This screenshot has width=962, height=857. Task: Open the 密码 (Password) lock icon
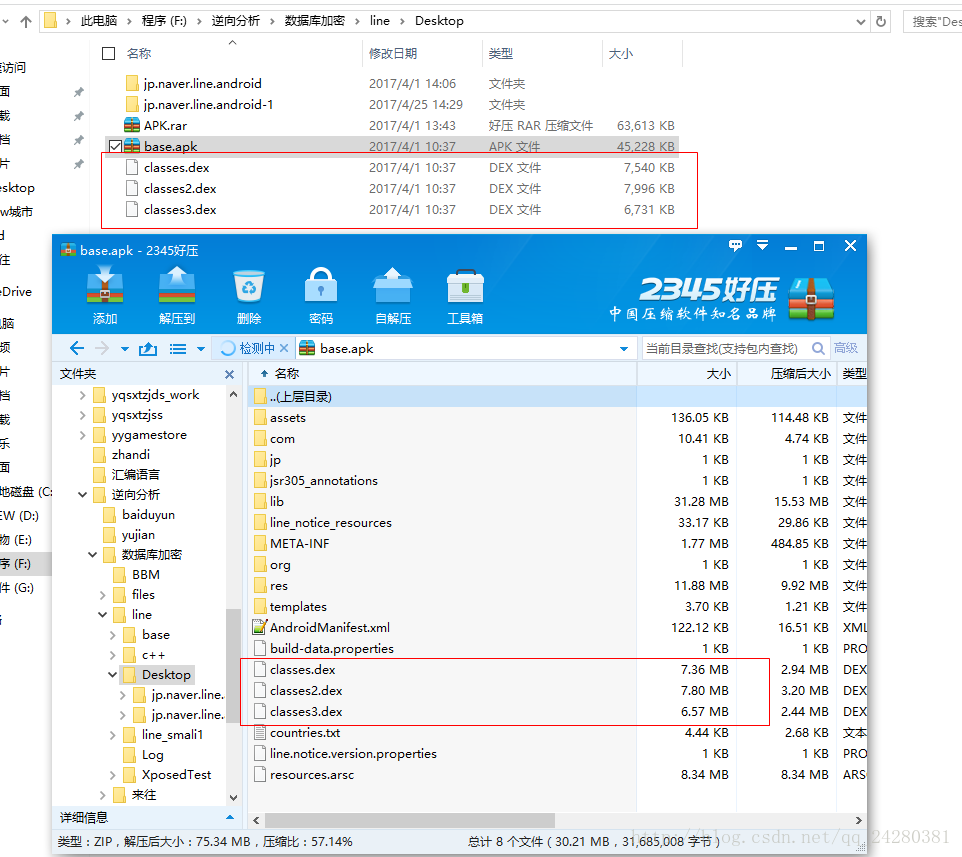point(321,287)
